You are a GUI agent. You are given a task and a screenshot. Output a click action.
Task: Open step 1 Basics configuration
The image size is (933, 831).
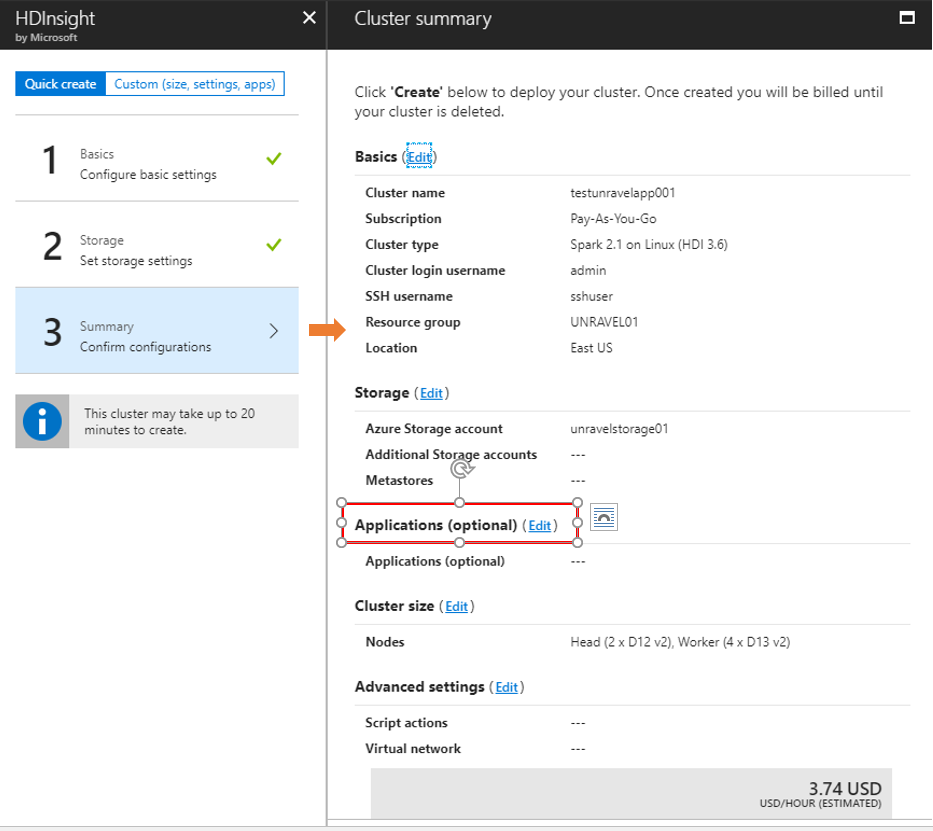[157, 159]
